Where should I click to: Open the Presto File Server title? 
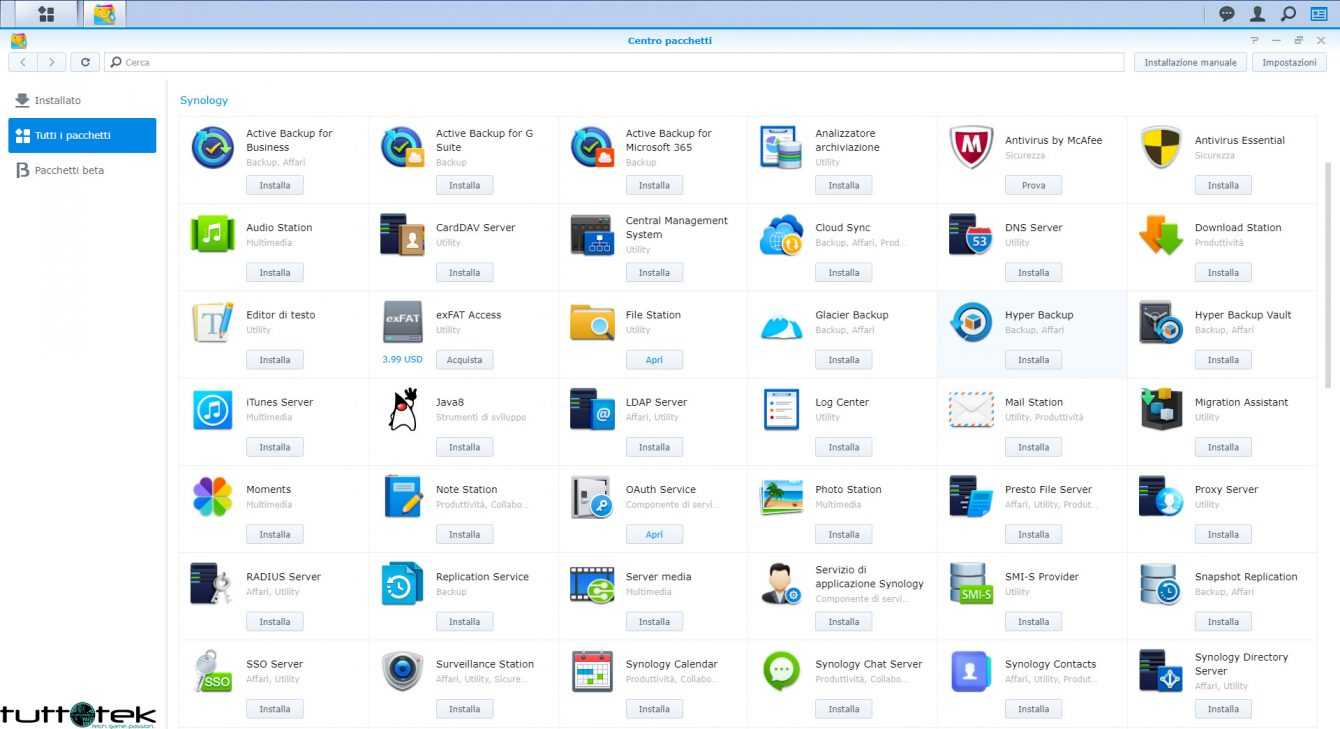[1048, 489]
